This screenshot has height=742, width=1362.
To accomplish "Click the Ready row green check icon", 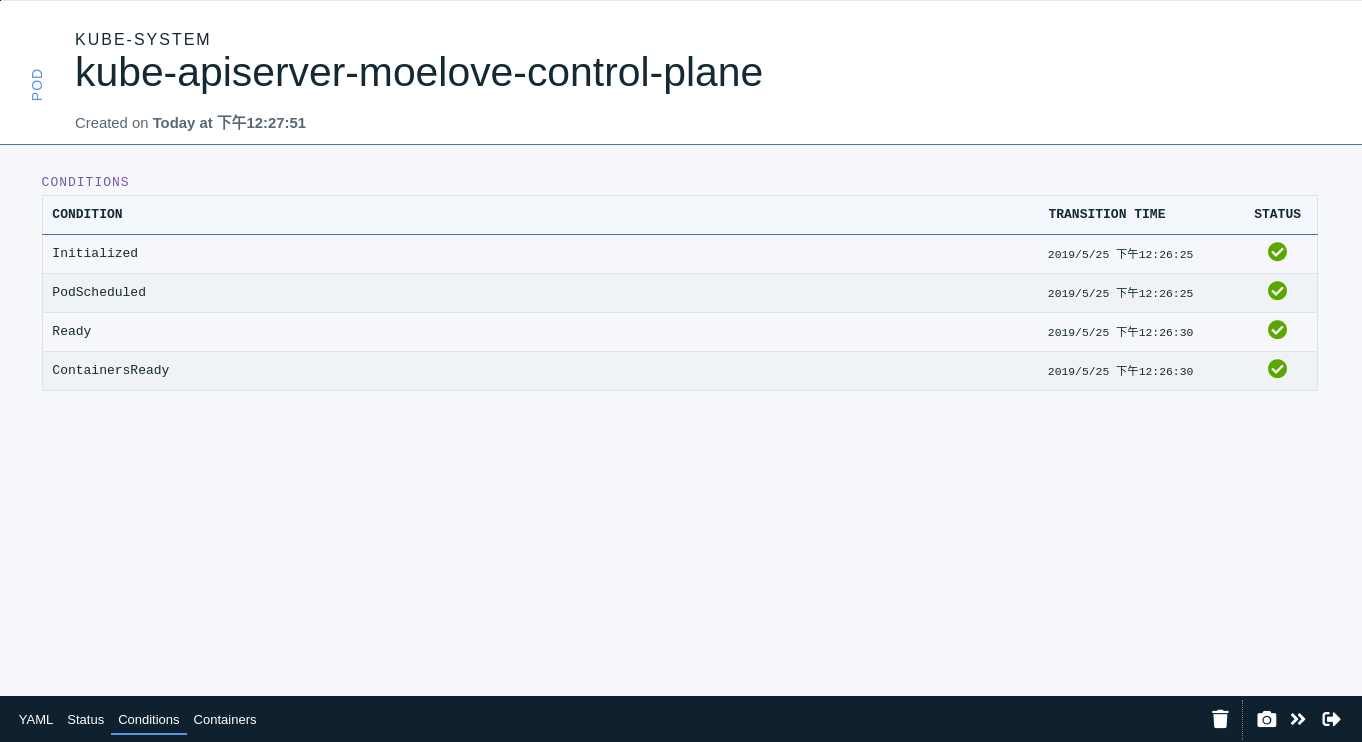I will (1277, 330).
